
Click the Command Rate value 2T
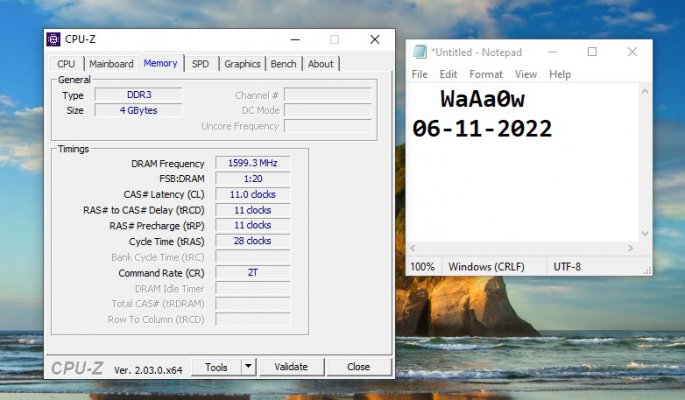click(x=253, y=272)
